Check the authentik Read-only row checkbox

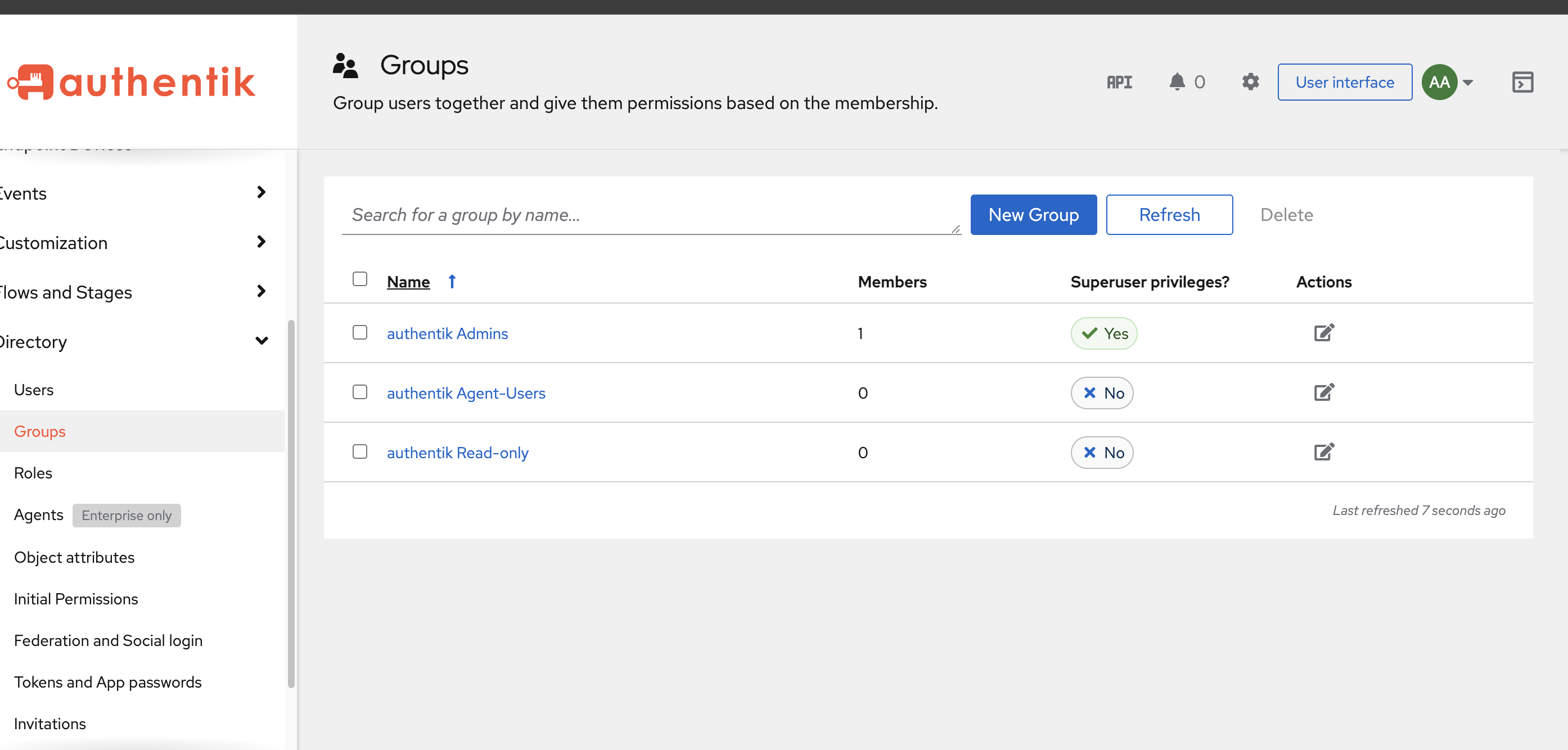pos(360,452)
